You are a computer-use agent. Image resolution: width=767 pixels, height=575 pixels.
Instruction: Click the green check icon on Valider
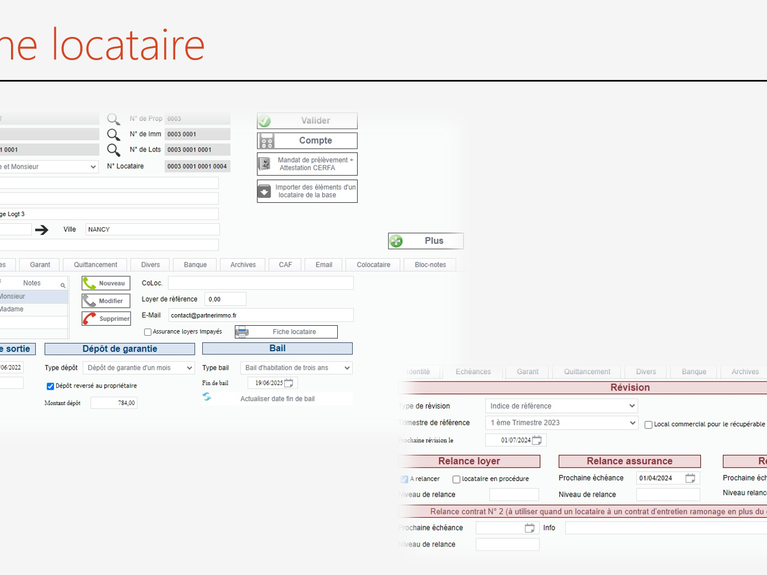click(265, 121)
